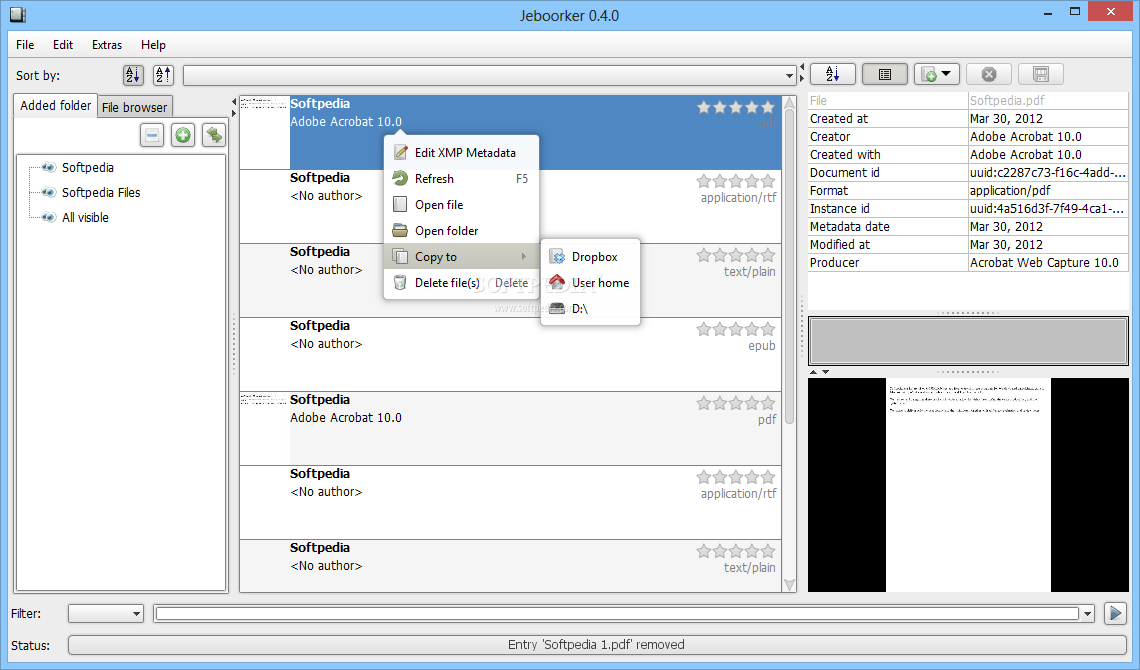This screenshot has height=670, width=1140.
Task: Open the File menu
Action: coord(25,45)
